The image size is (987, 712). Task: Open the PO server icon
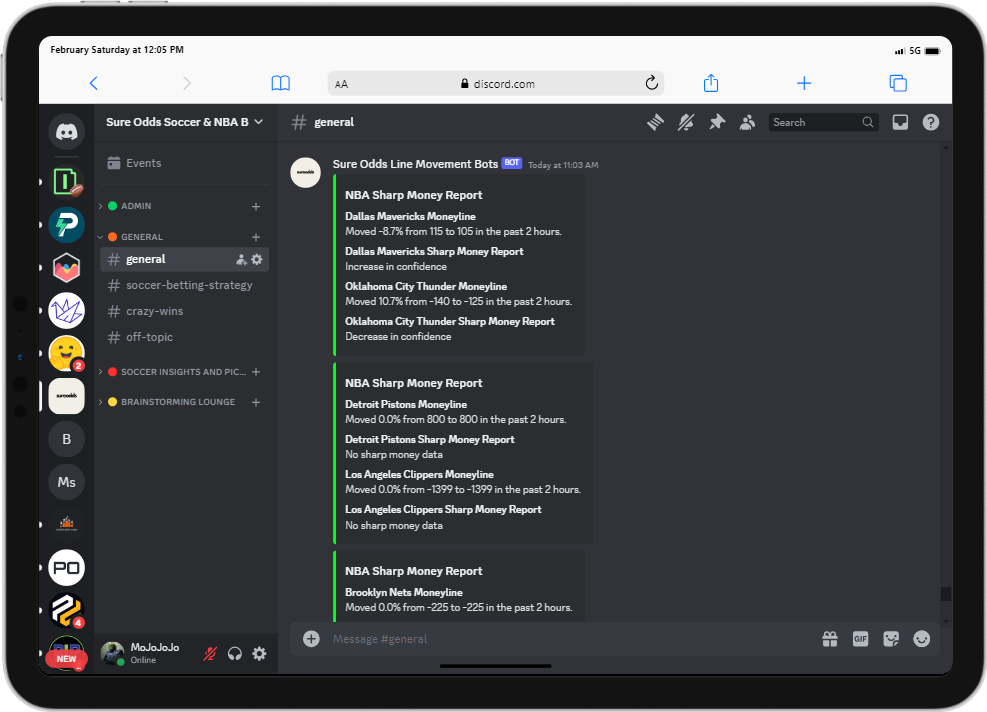pos(66,567)
